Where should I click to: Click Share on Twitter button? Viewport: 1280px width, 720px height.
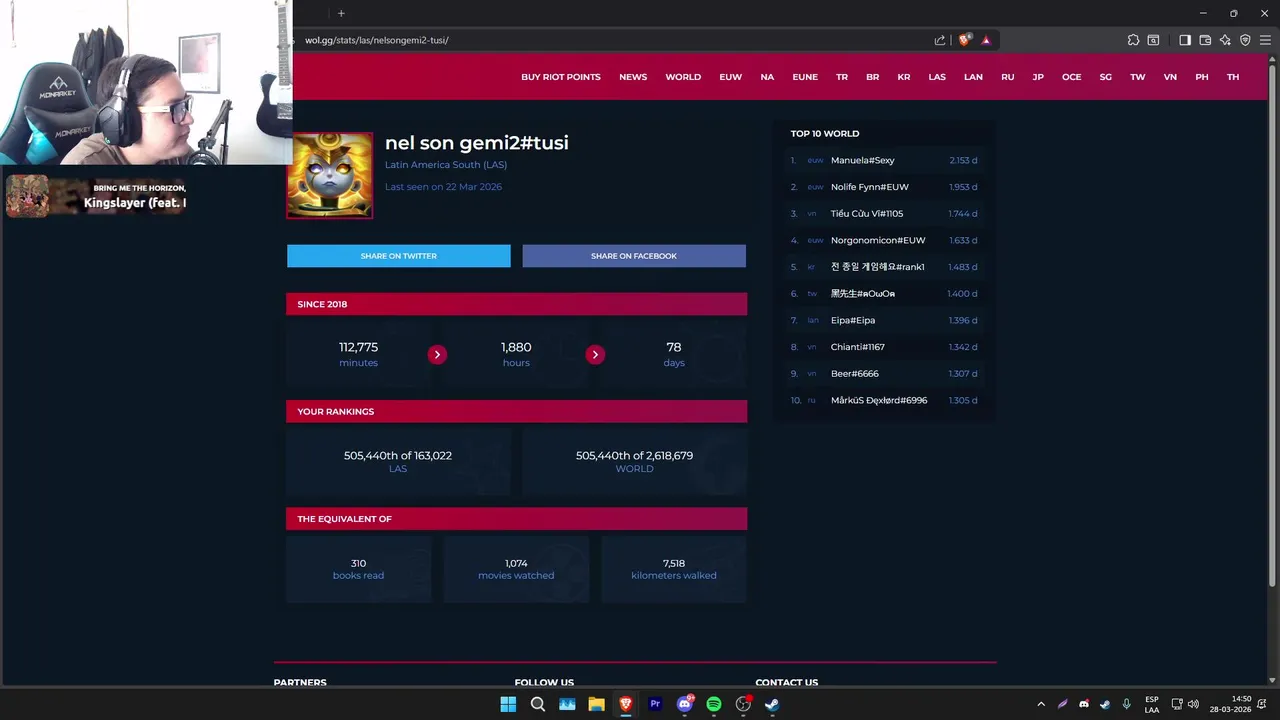click(x=398, y=256)
